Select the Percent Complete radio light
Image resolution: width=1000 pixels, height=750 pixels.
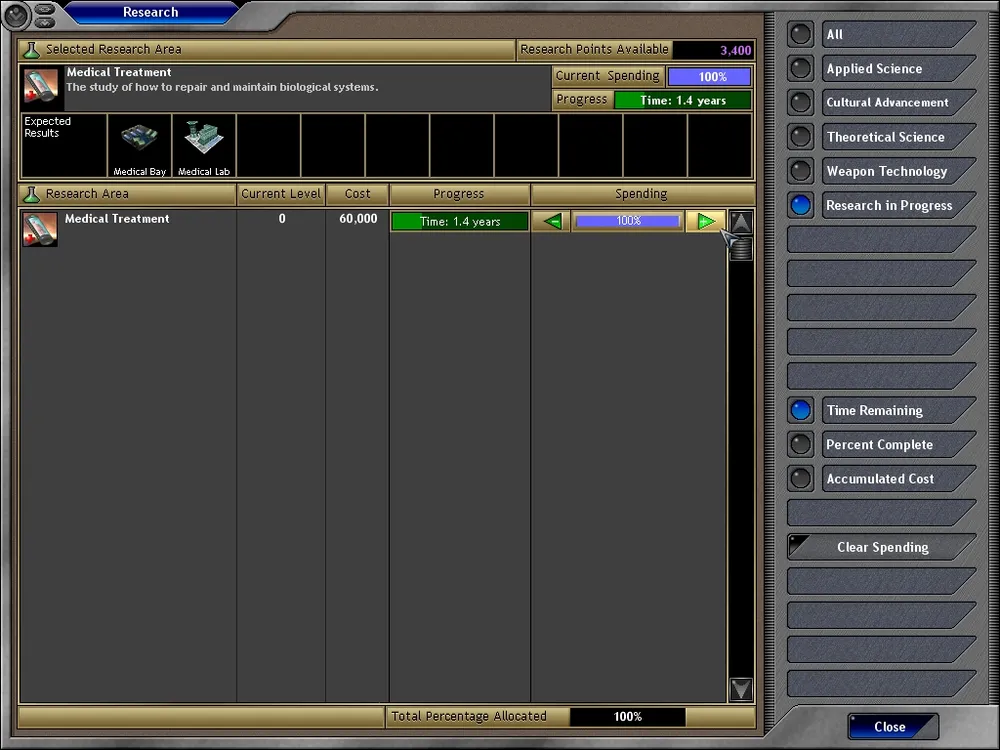800,445
